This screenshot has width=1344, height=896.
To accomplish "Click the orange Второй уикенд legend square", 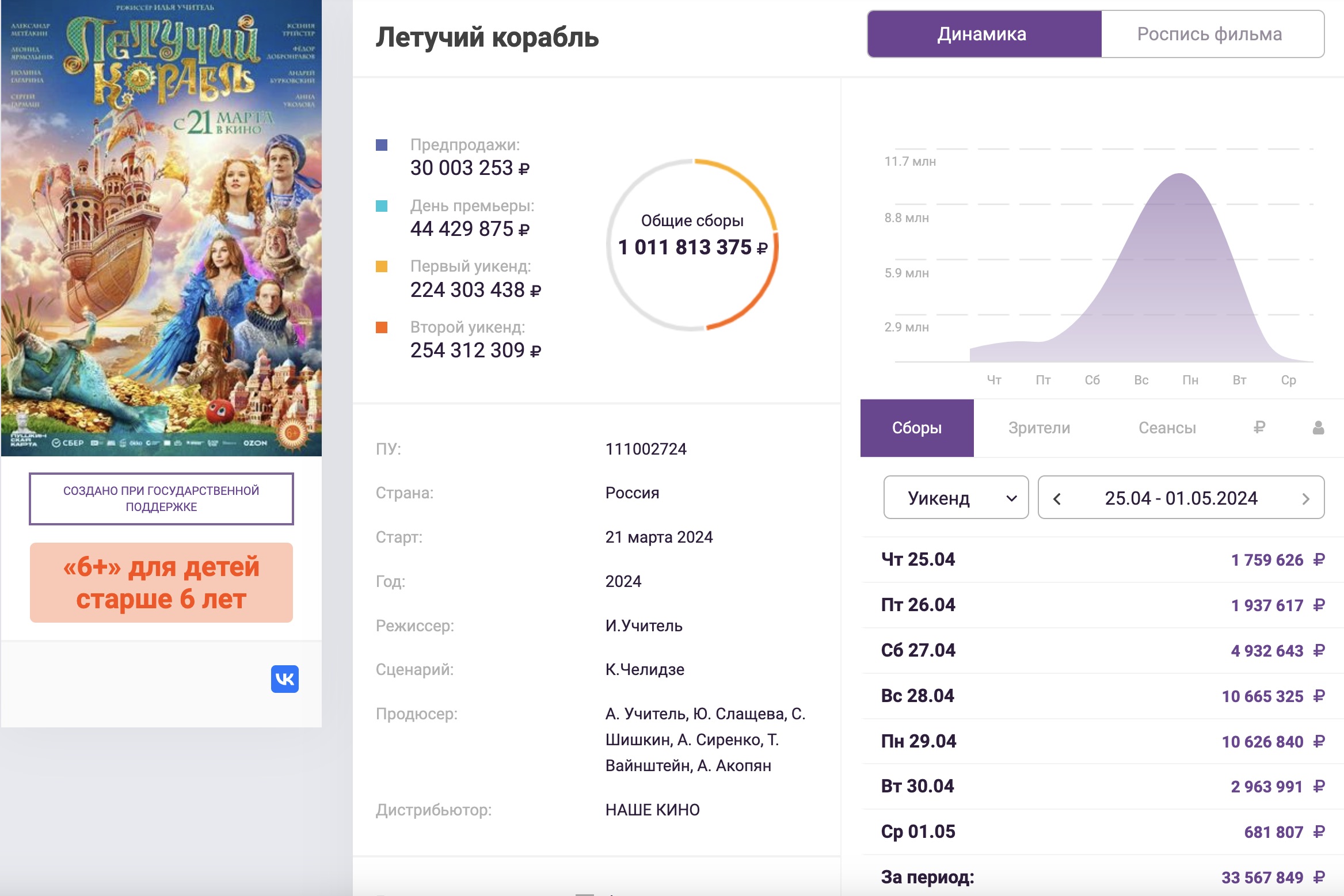I will pos(381,327).
